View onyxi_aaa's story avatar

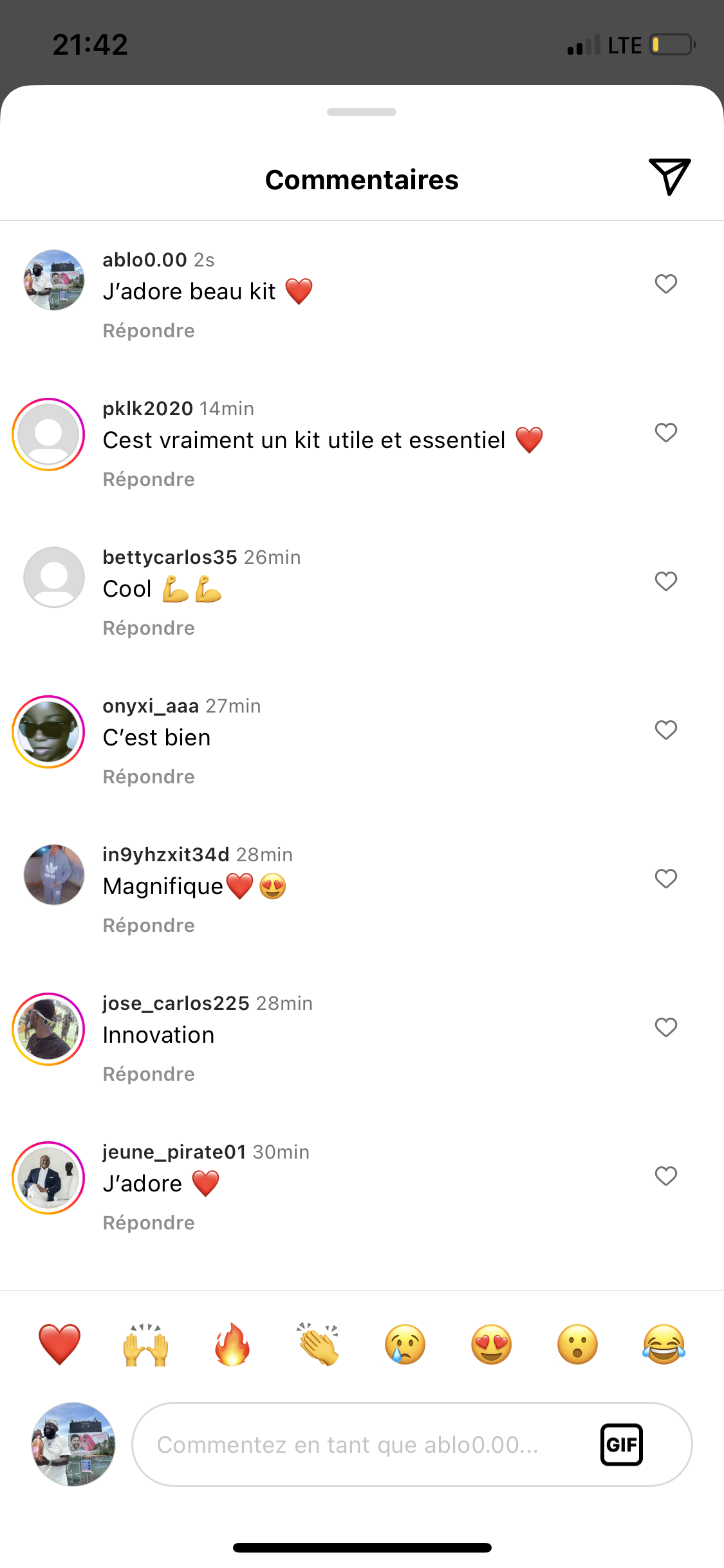[48, 732]
